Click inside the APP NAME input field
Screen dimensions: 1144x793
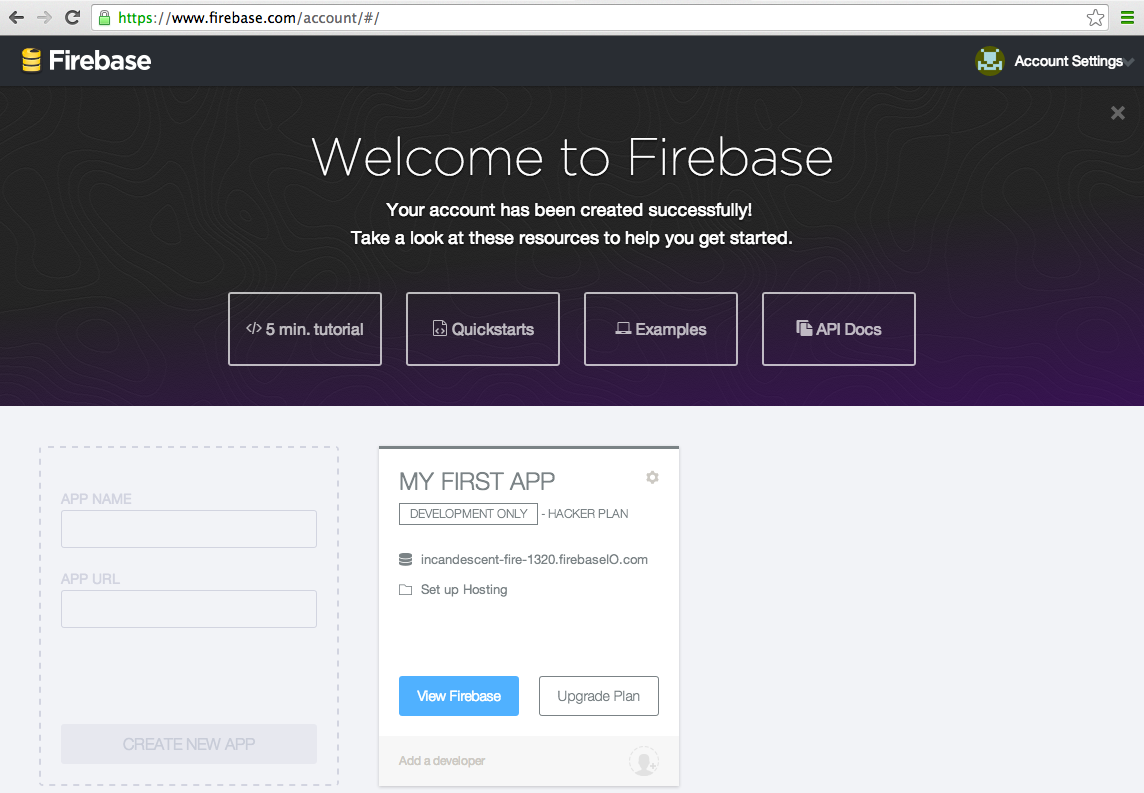click(188, 528)
